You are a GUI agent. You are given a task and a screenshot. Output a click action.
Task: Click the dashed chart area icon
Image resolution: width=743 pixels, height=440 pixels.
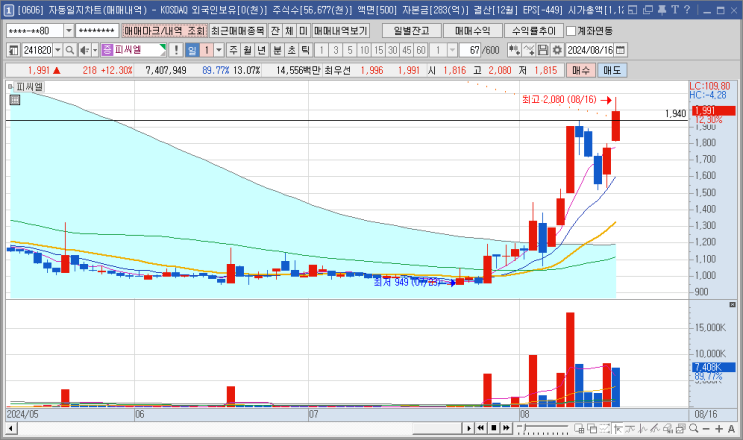(x=605, y=429)
